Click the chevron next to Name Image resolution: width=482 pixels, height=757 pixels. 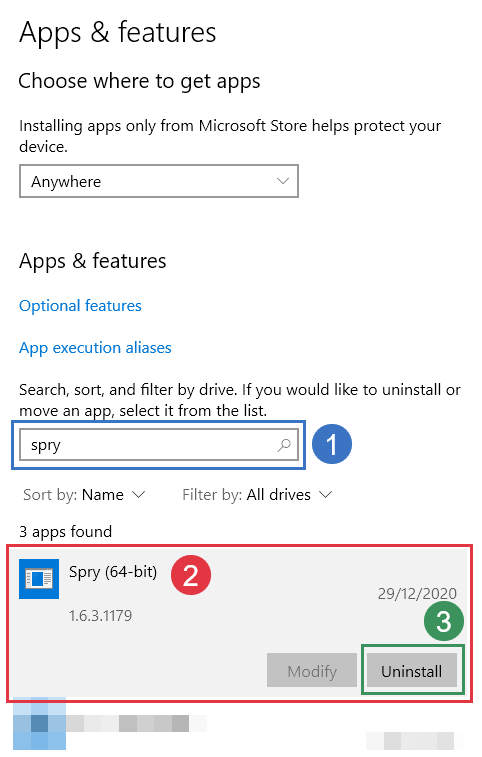(x=139, y=494)
